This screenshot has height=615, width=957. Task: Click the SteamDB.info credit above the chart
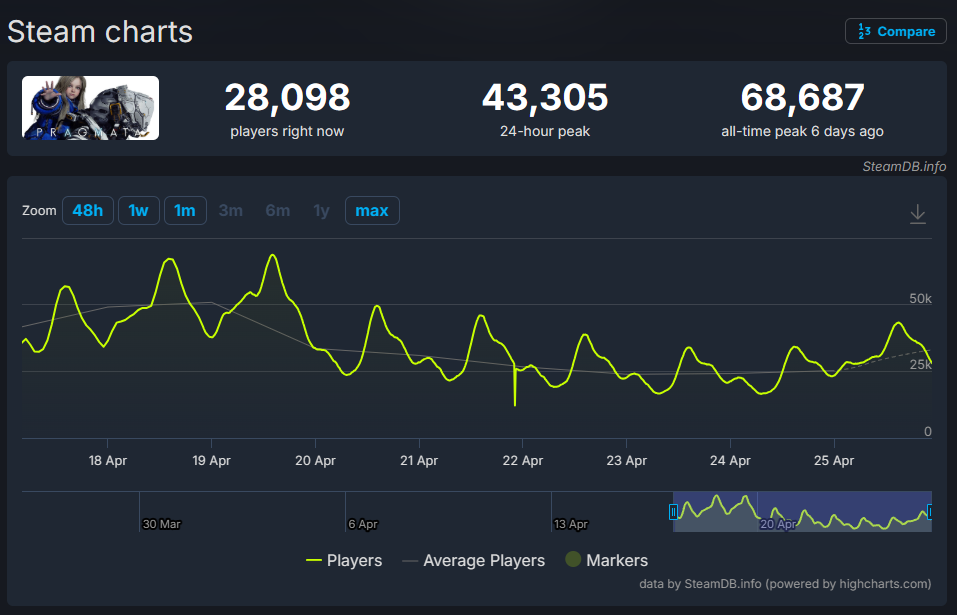click(x=904, y=167)
